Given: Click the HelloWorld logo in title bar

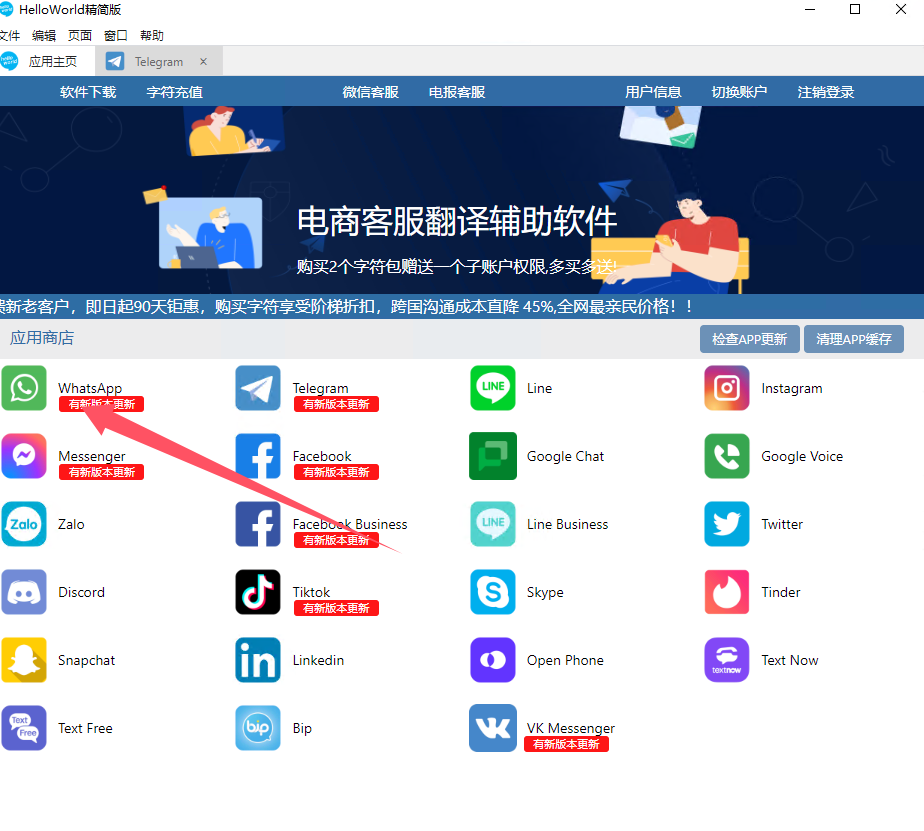Looking at the screenshot, I should pos(6,8).
